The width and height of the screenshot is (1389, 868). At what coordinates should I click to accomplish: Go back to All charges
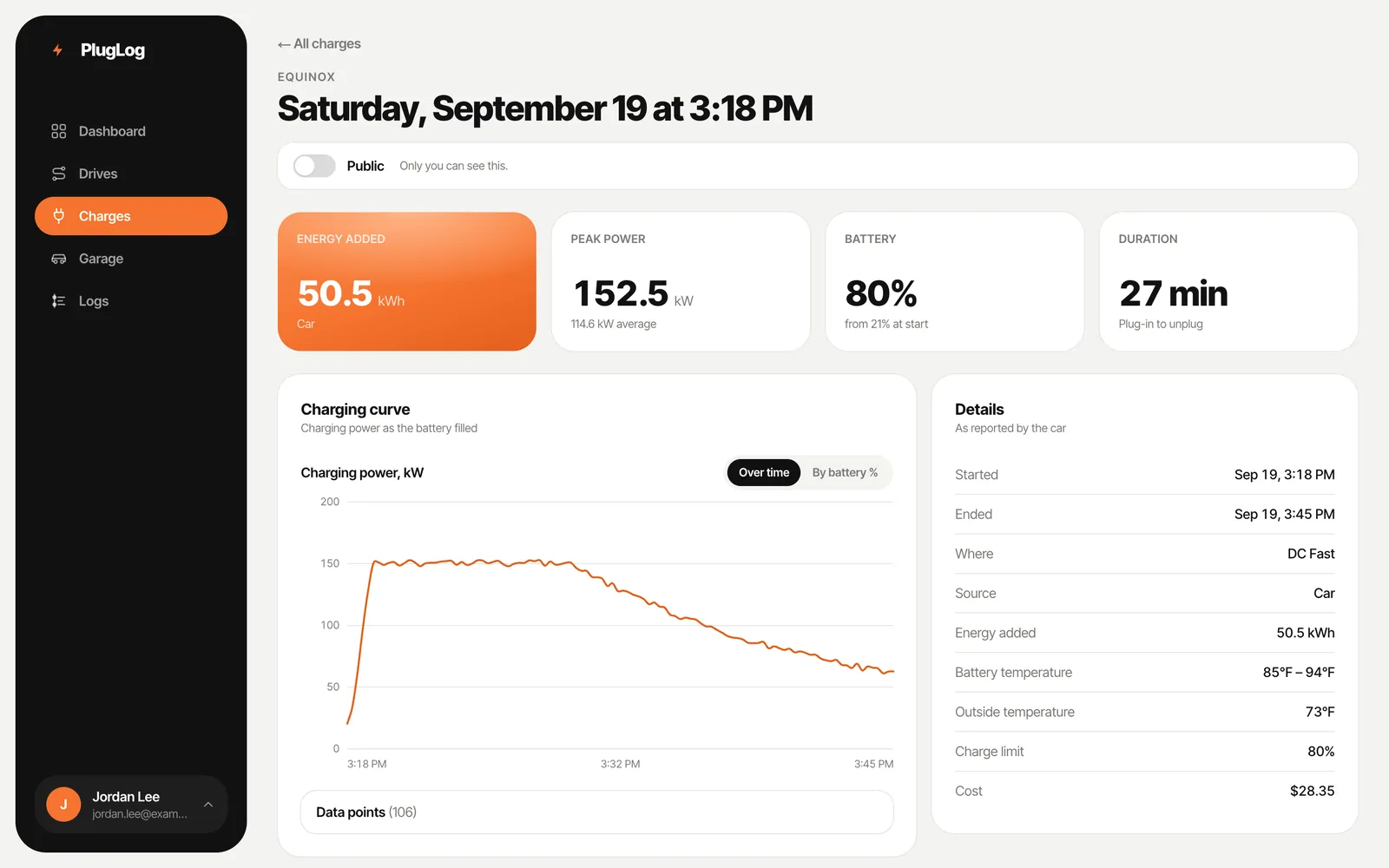tap(319, 43)
